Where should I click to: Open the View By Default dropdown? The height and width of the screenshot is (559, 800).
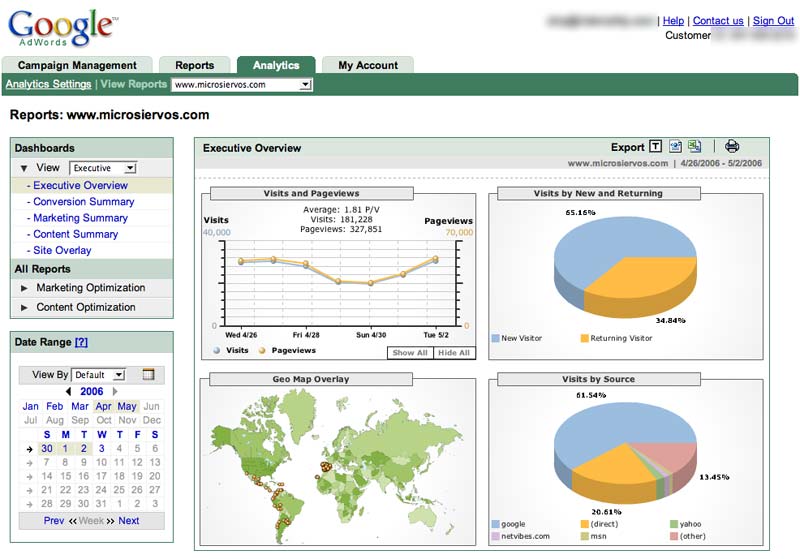[98, 375]
